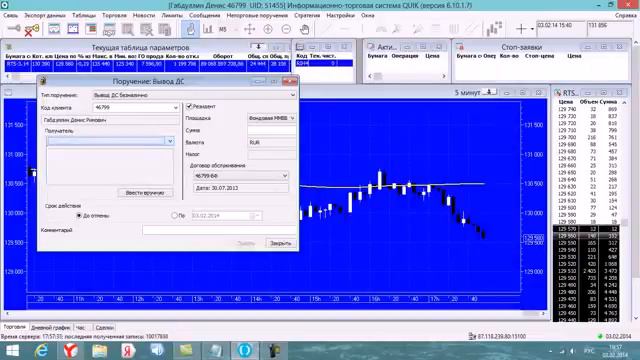Open the Связь menu

tap(10, 15)
